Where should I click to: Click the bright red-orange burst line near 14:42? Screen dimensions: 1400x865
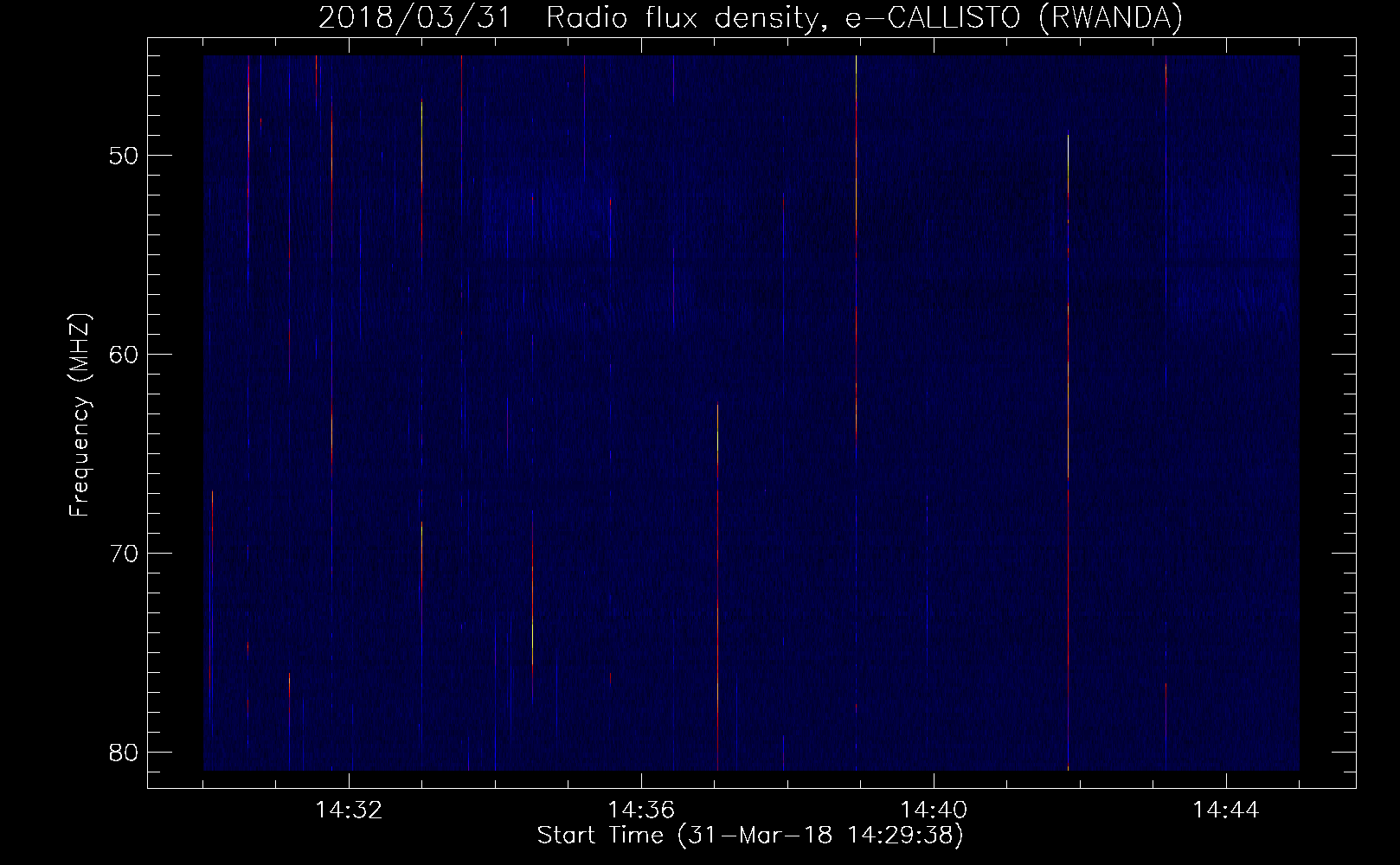(x=1069, y=450)
